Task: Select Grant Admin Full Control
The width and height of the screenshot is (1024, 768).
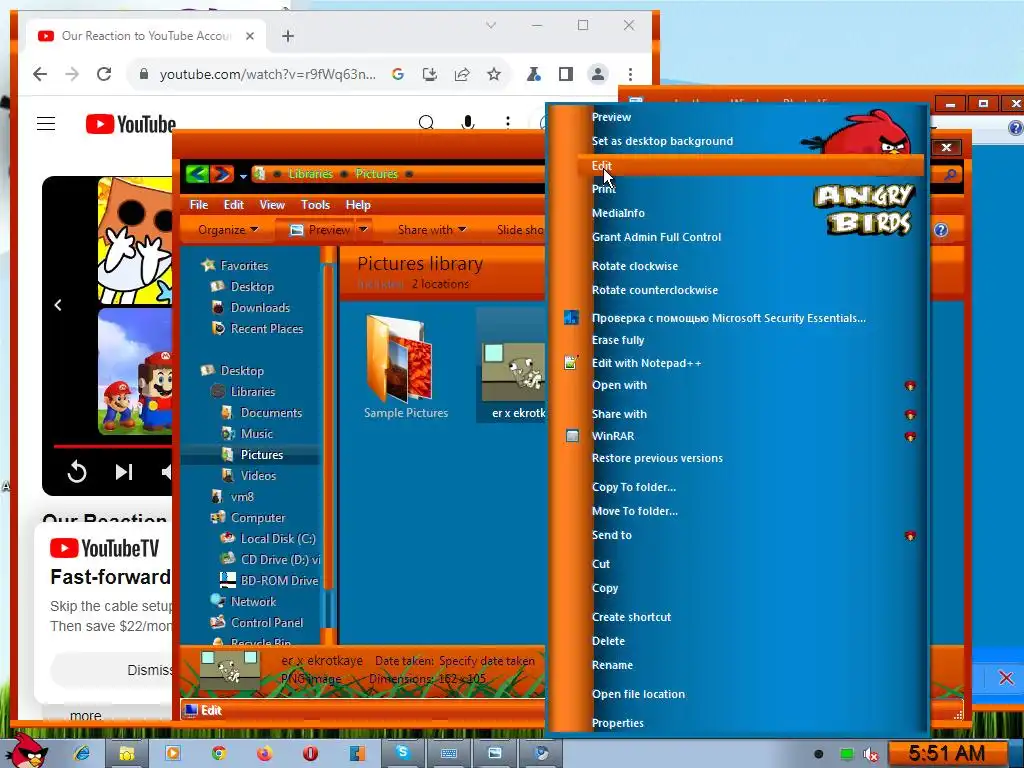Action: (656, 237)
